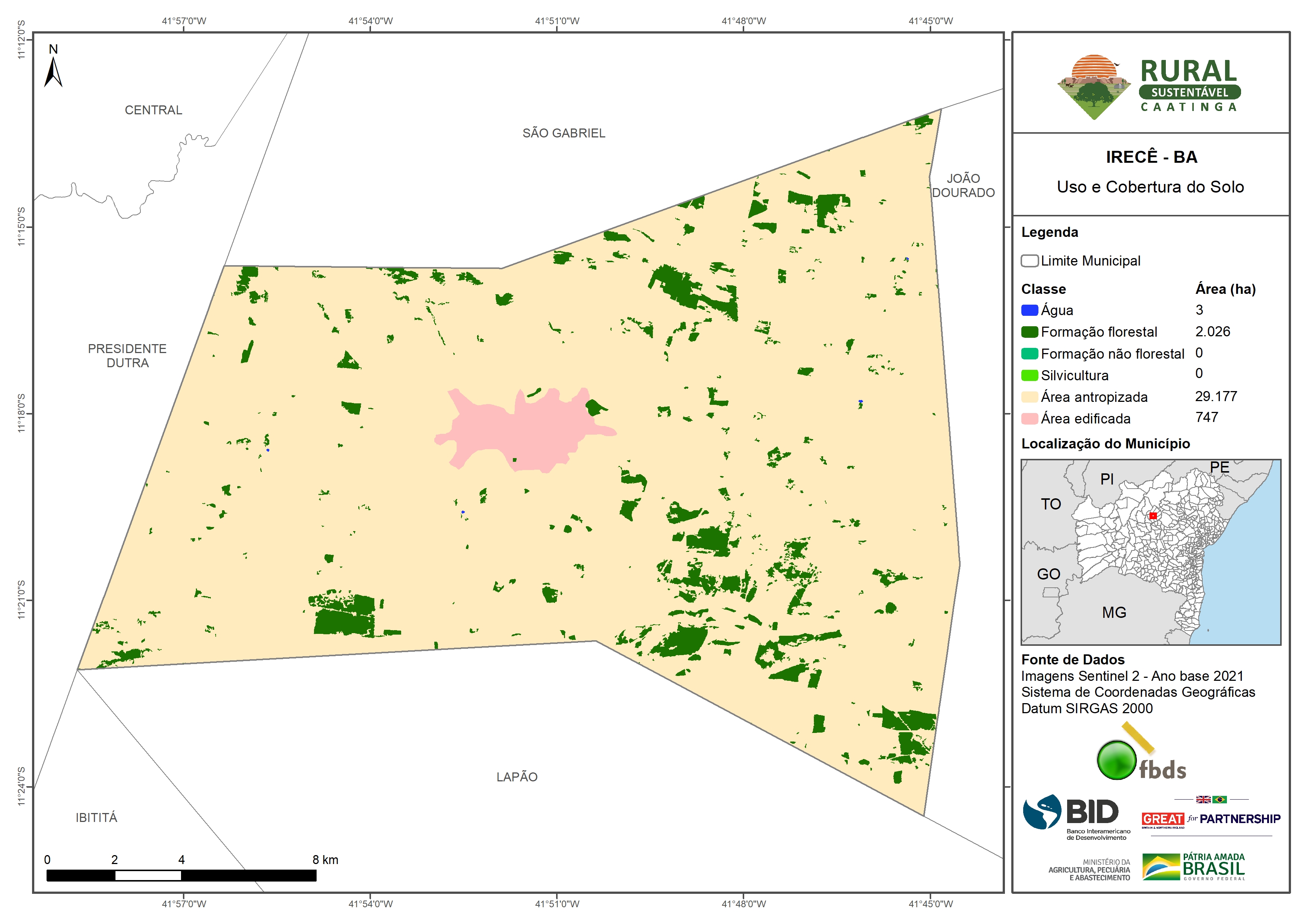The height and width of the screenshot is (924, 1307).
Task: Click the bright green Silvicultura swatch
Action: coord(1029,376)
